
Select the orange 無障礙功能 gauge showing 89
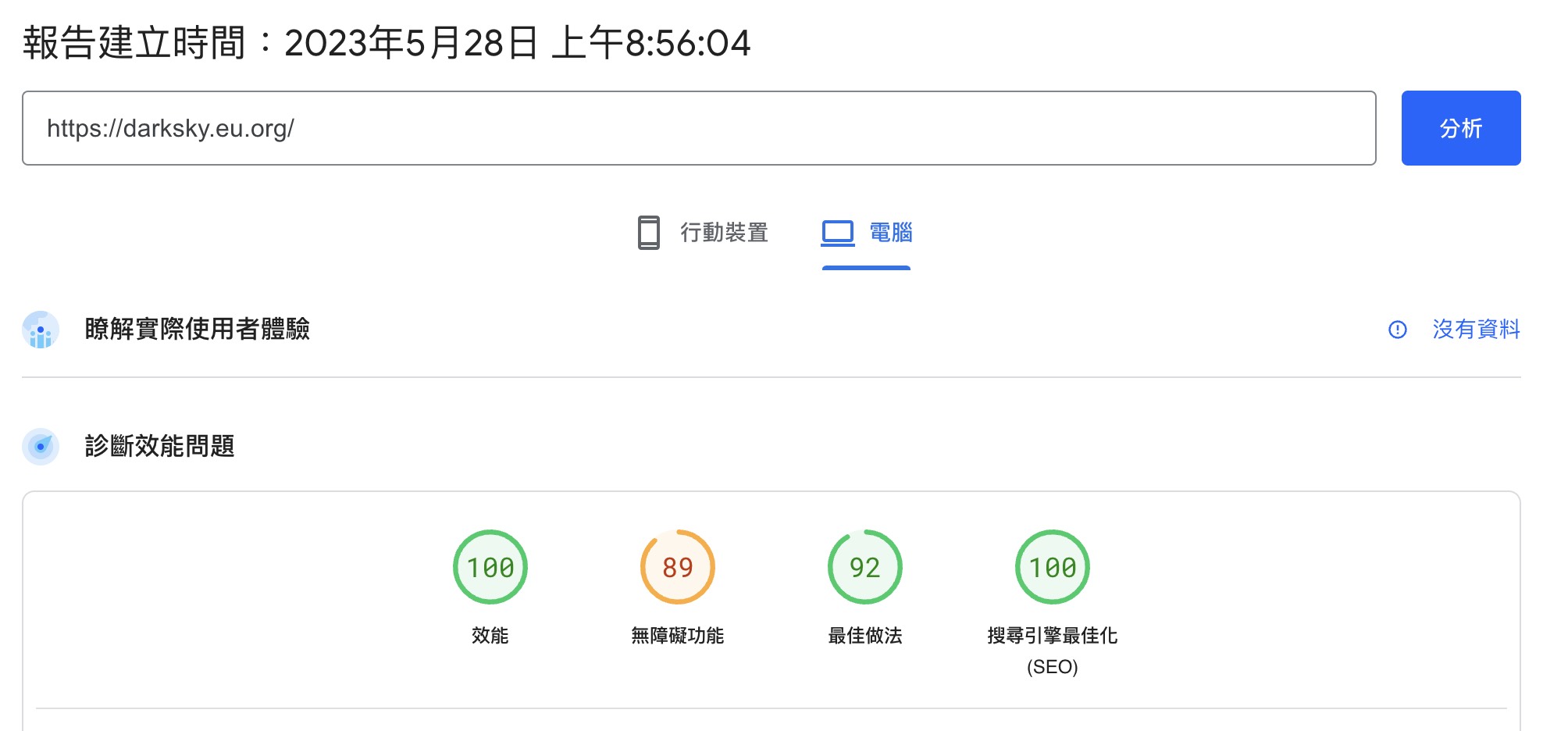pyautogui.click(x=677, y=568)
